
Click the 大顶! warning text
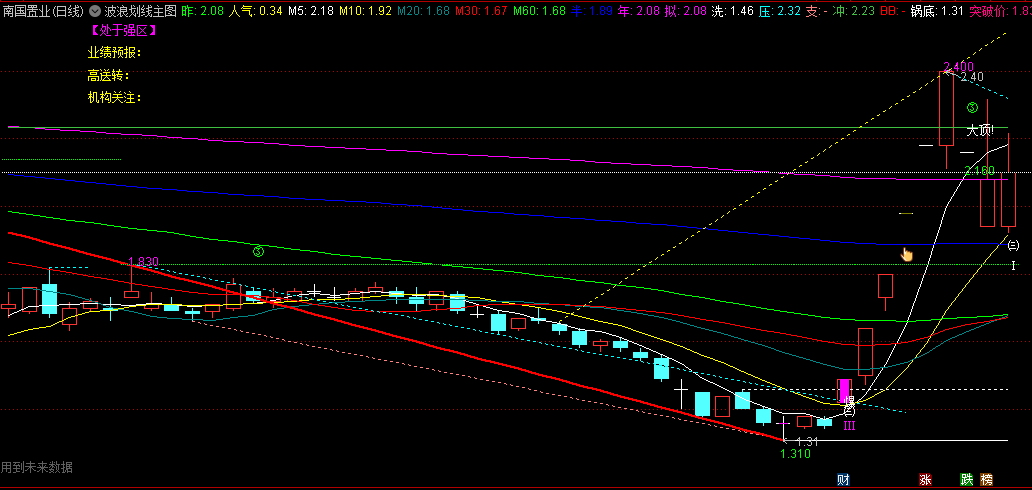[980, 130]
